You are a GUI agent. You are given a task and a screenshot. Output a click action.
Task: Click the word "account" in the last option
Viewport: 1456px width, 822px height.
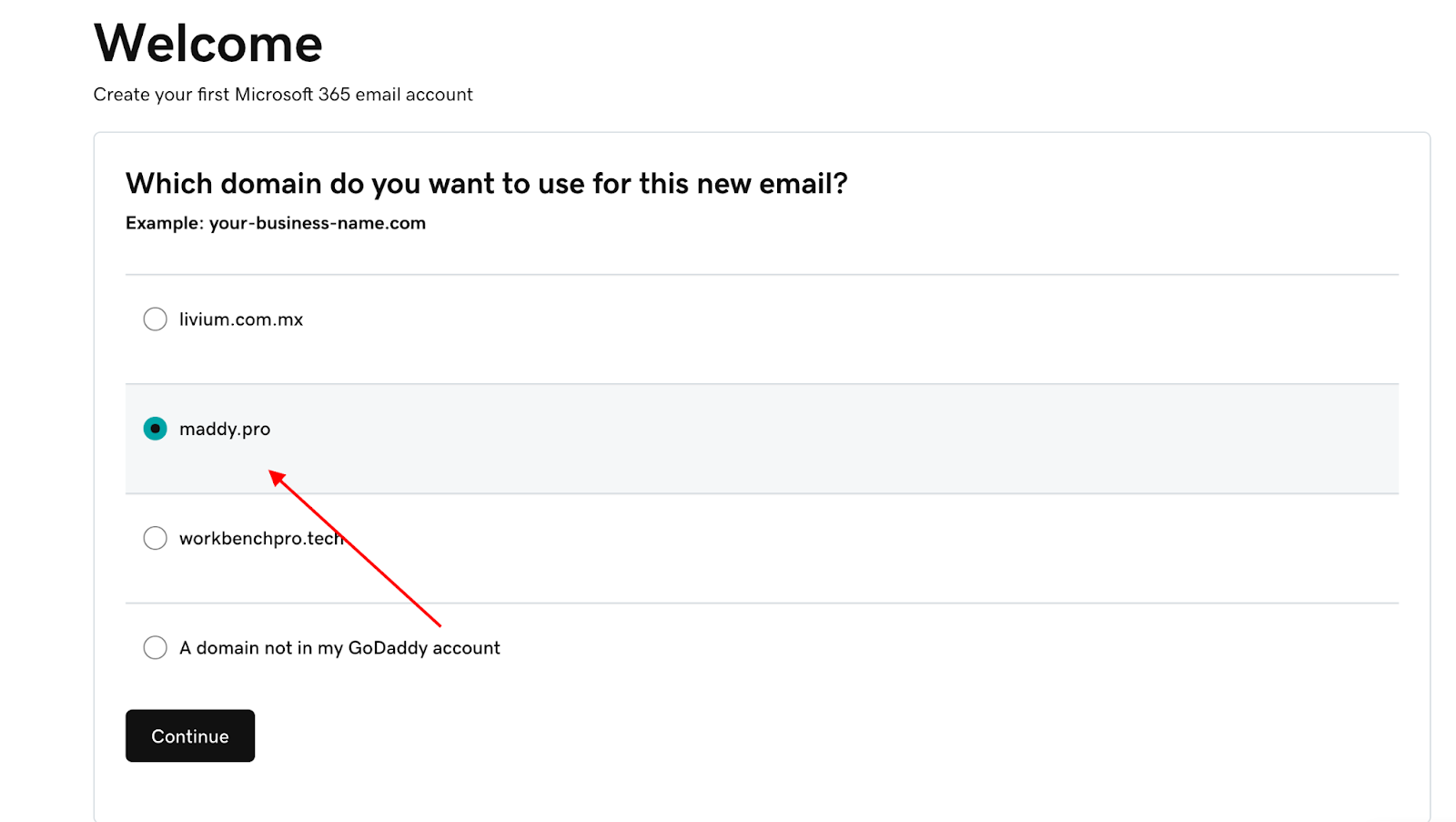[x=466, y=647]
